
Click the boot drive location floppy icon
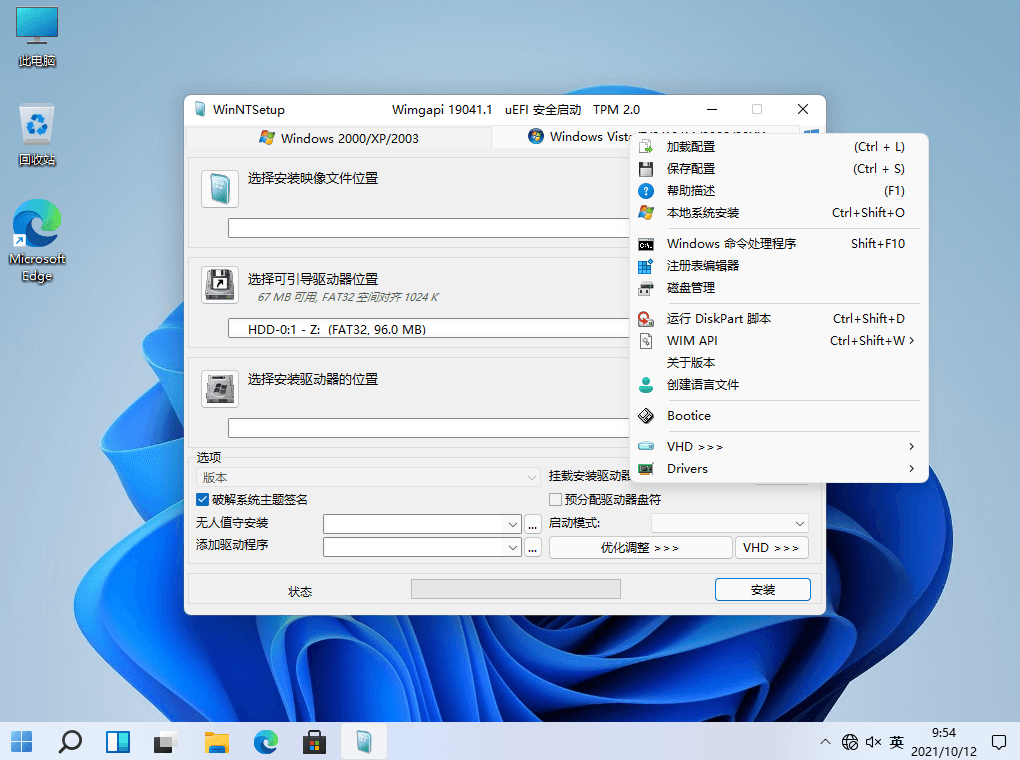[220, 285]
